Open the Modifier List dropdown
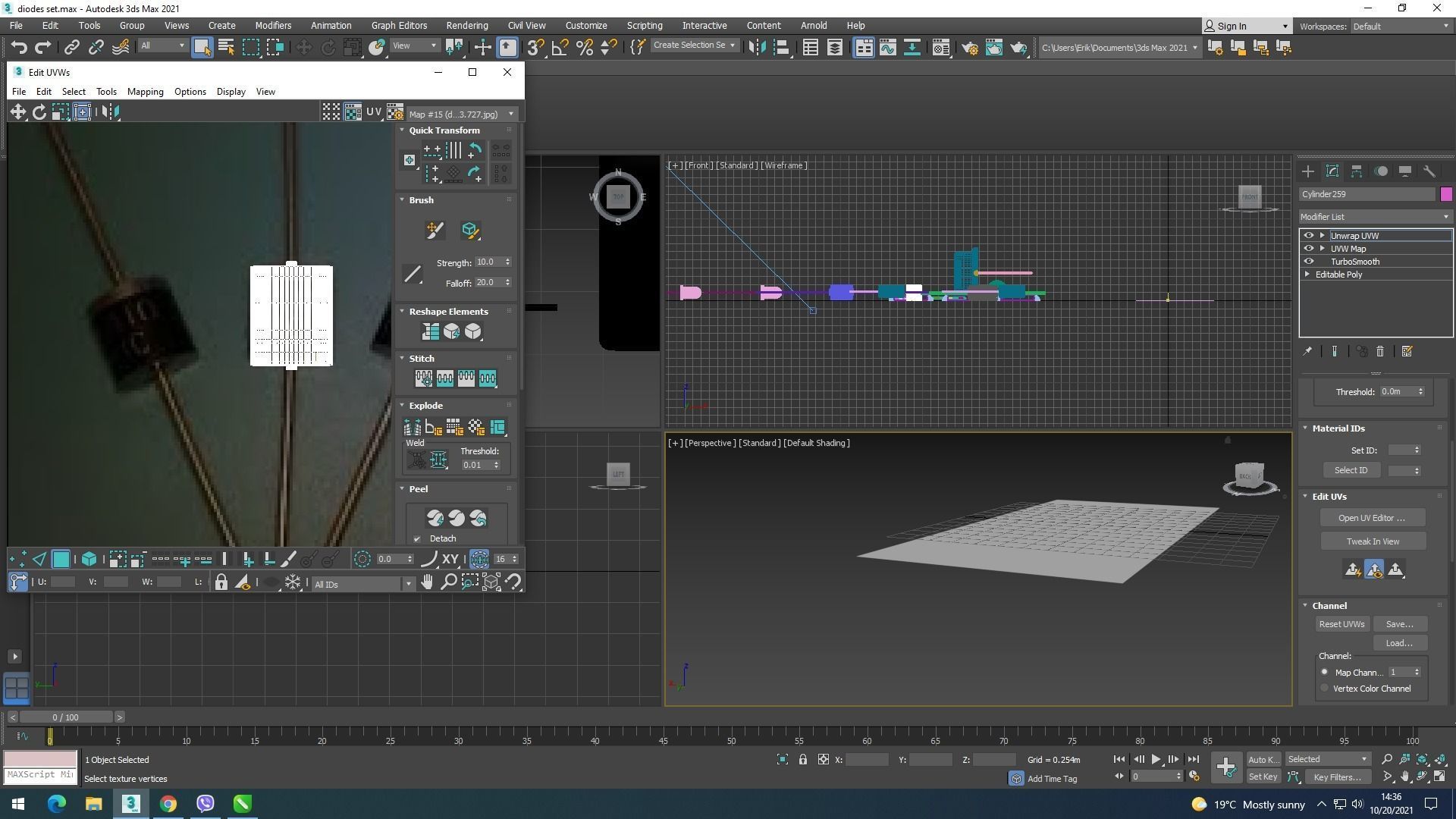This screenshot has height=819, width=1456. tap(1375, 217)
